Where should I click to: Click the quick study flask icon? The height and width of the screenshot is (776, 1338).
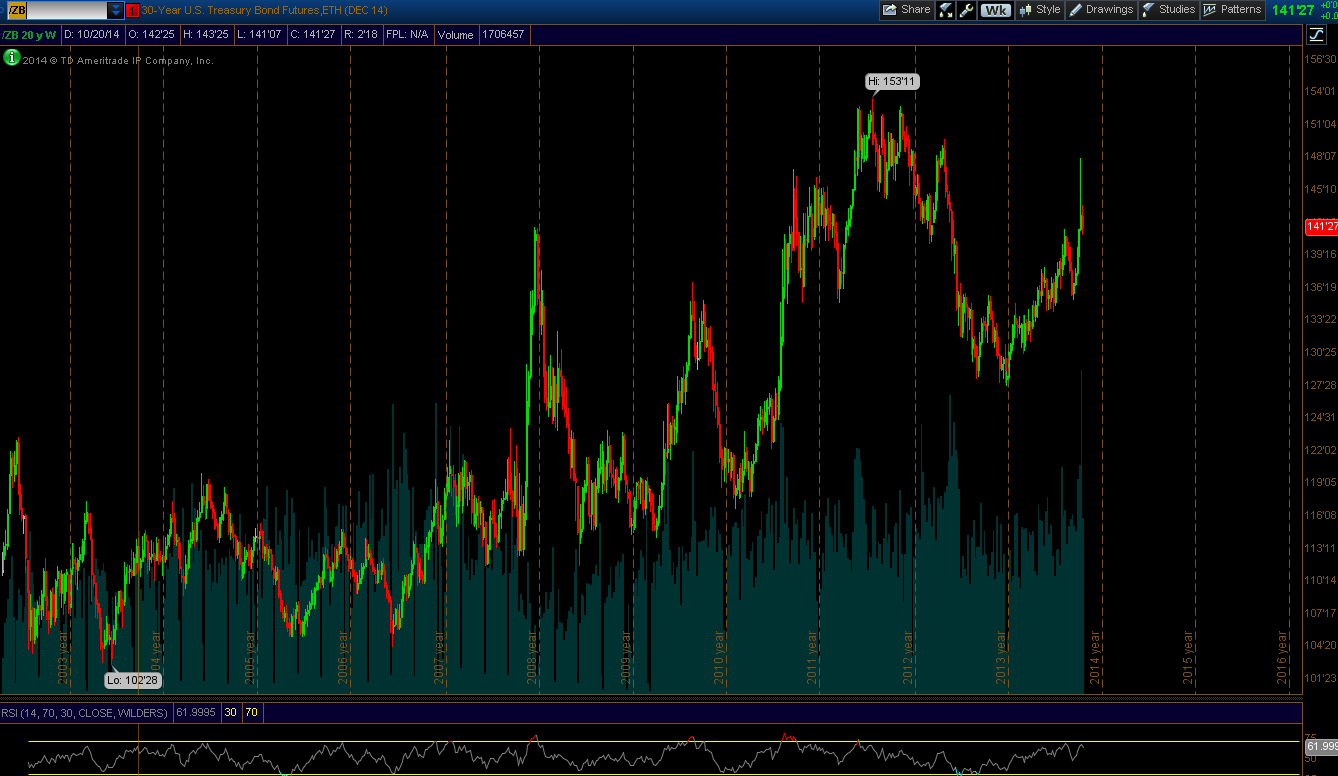946,10
